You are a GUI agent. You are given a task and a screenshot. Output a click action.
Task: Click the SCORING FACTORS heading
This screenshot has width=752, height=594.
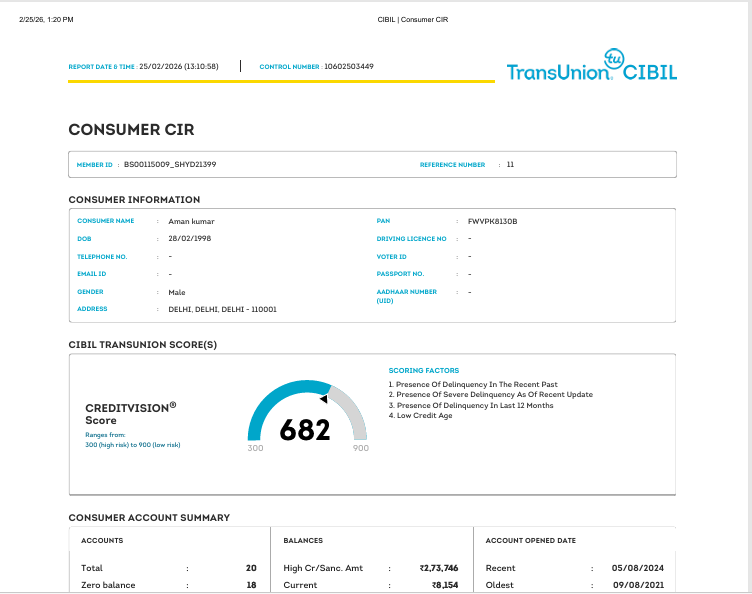point(423,370)
